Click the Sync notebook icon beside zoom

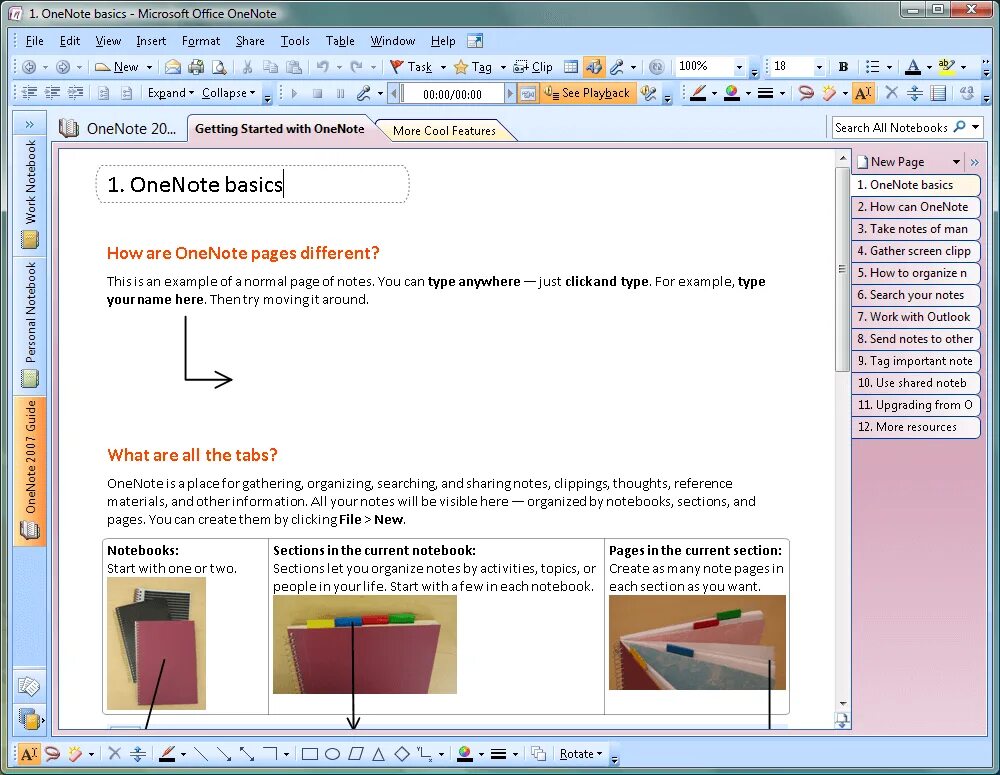coord(656,67)
